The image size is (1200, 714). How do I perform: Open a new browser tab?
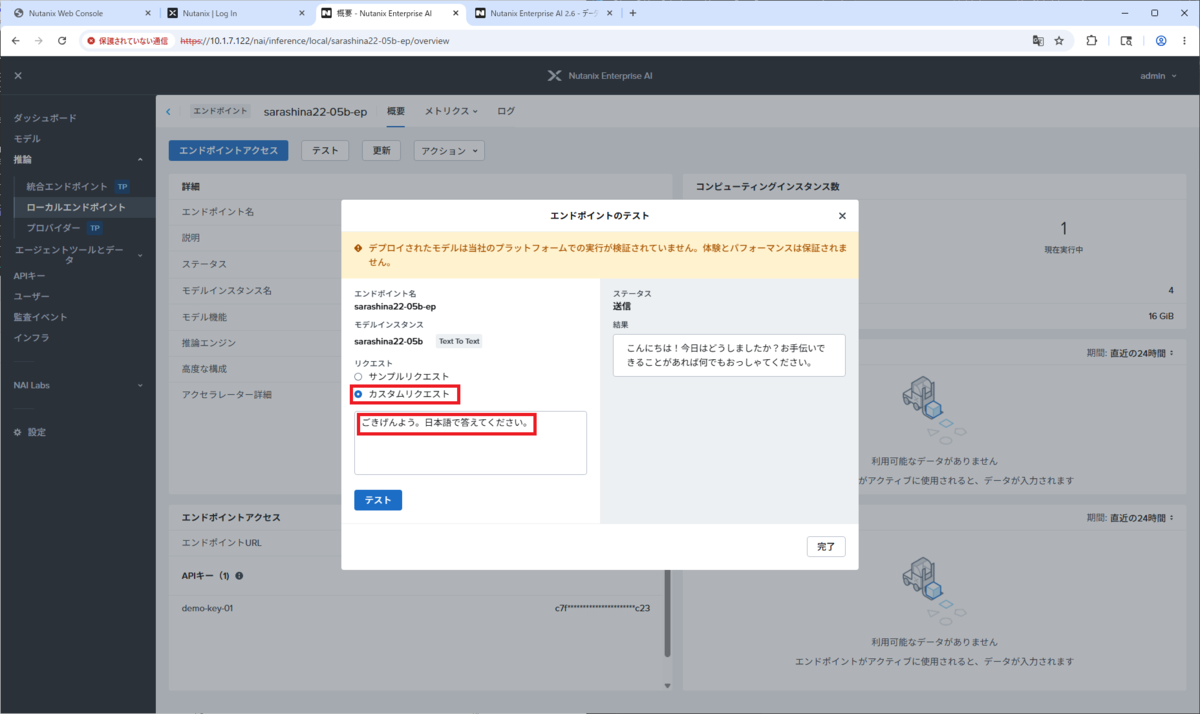point(632,13)
